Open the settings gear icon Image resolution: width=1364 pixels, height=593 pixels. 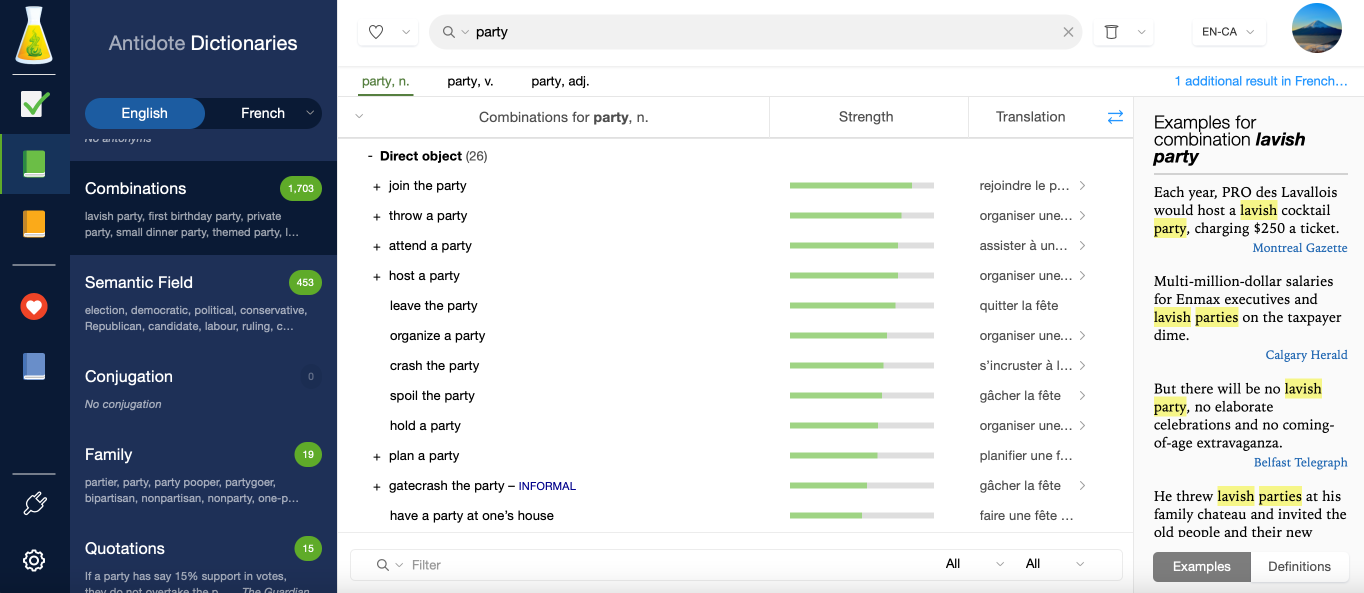[x=34, y=560]
